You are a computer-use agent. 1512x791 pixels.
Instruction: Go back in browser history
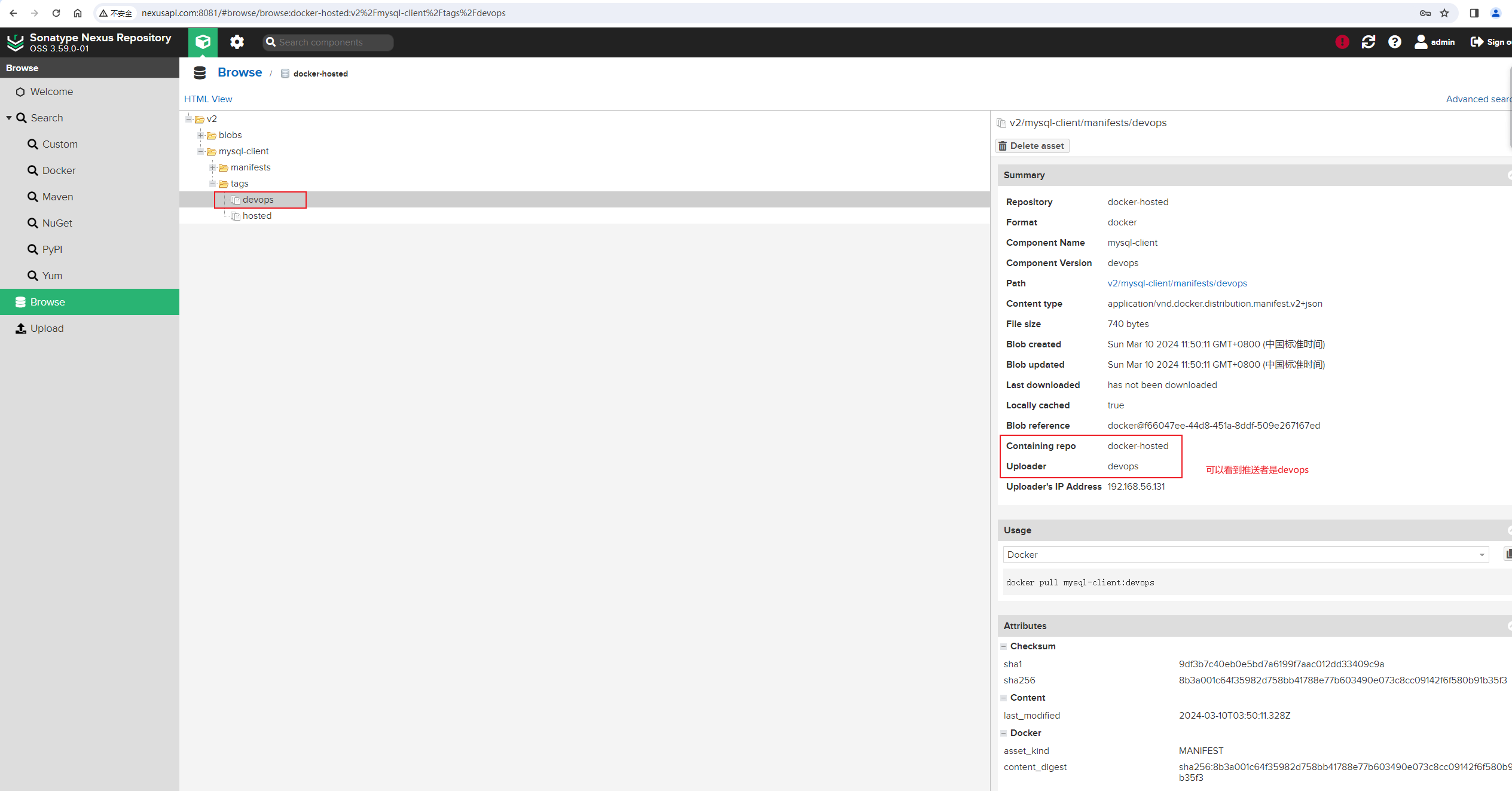pos(13,13)
